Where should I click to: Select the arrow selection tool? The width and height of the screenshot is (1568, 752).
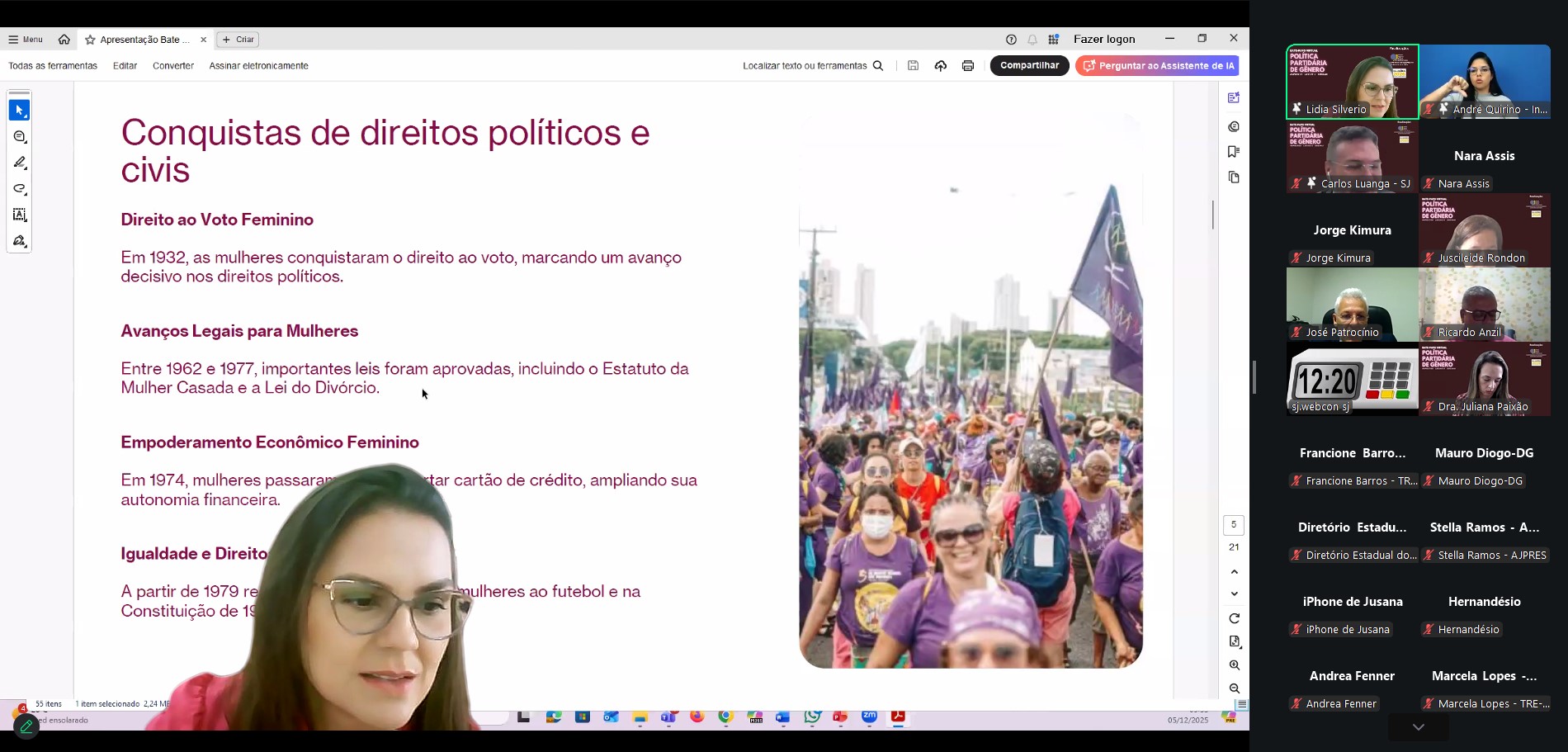pyautogui.click(x=19, y=111)
